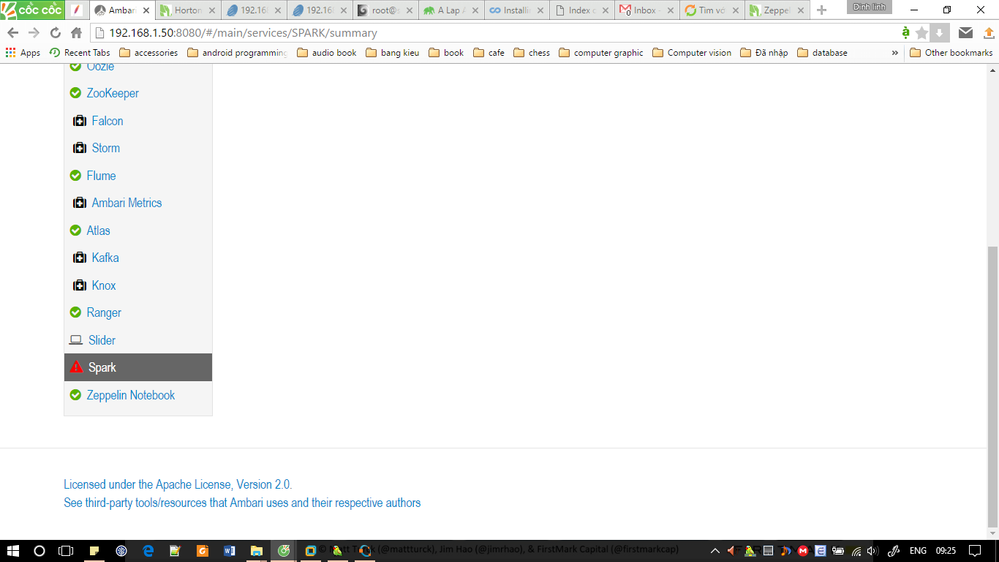
Task: Go back to the previous page
Action: (13, 32)
